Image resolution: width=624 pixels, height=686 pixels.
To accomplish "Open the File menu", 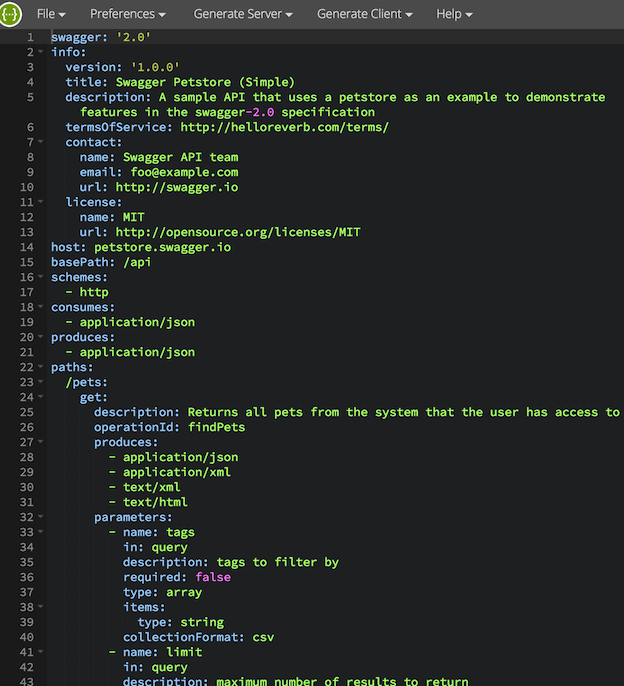I will tap(51, 14).
